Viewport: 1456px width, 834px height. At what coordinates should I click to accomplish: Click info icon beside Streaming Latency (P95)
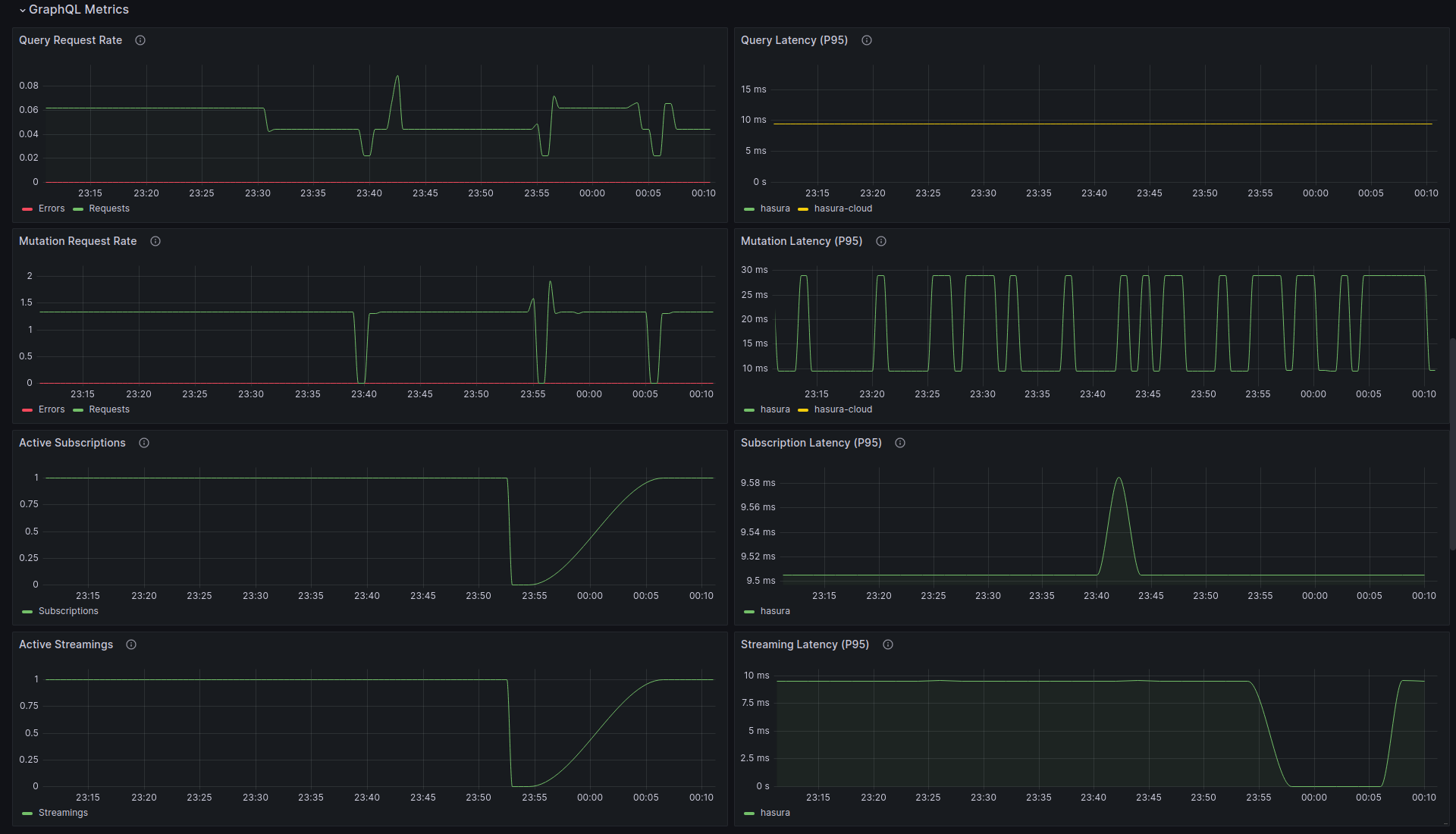coord(888,644)
